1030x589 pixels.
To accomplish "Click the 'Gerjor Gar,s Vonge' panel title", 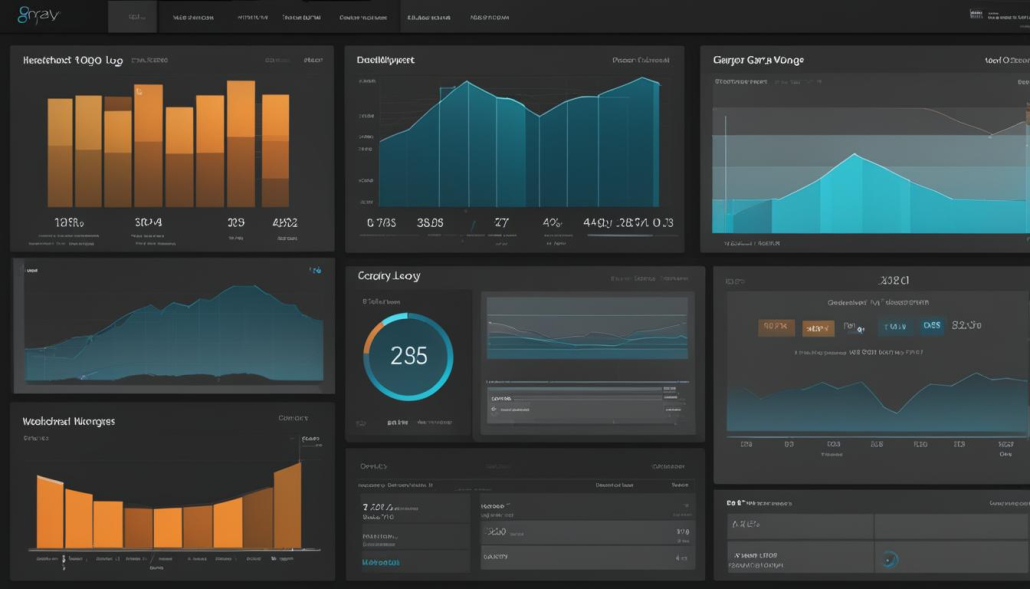I will (758, 60).
